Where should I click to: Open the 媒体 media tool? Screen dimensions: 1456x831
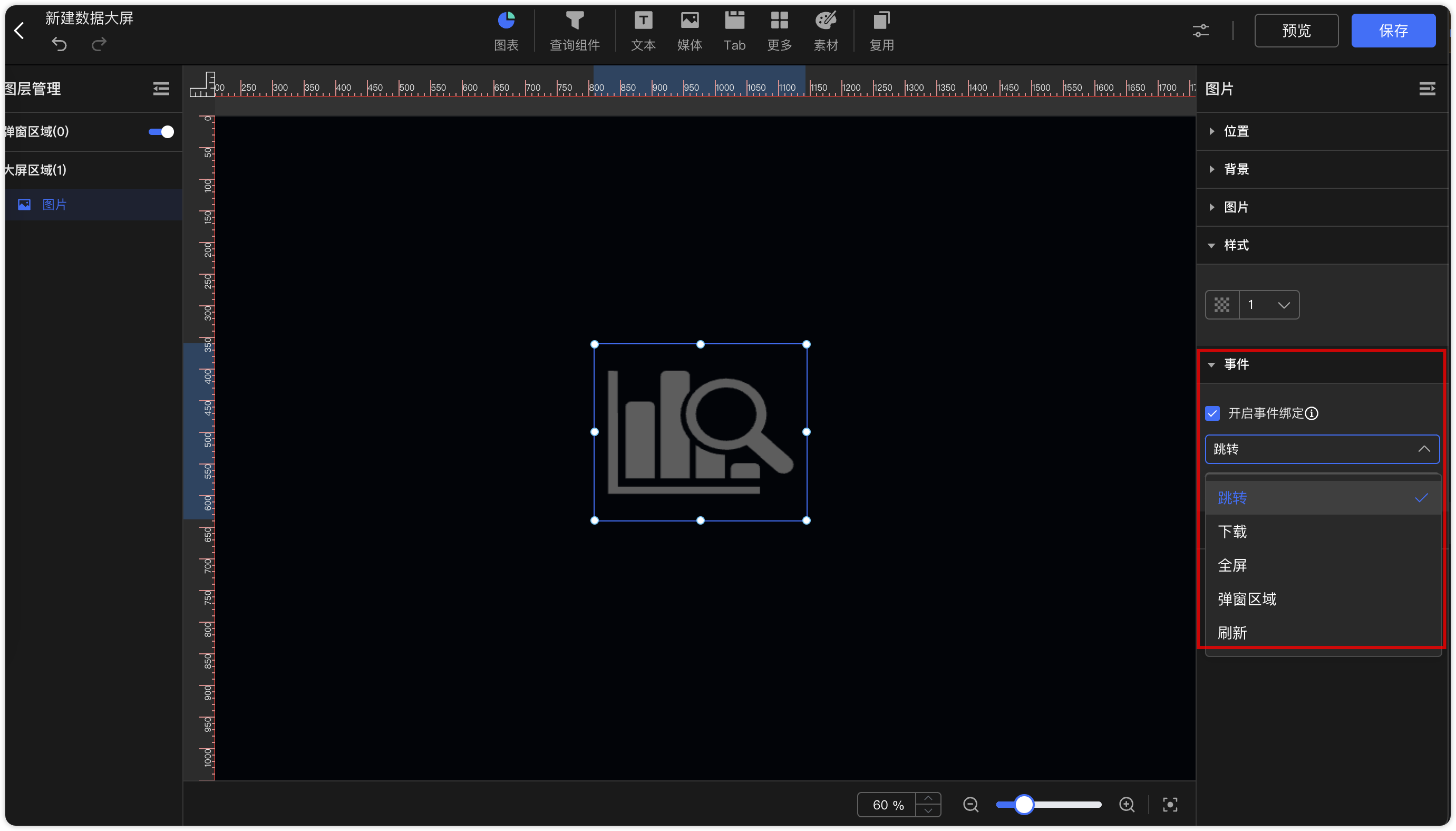click(x=689, y=32)
